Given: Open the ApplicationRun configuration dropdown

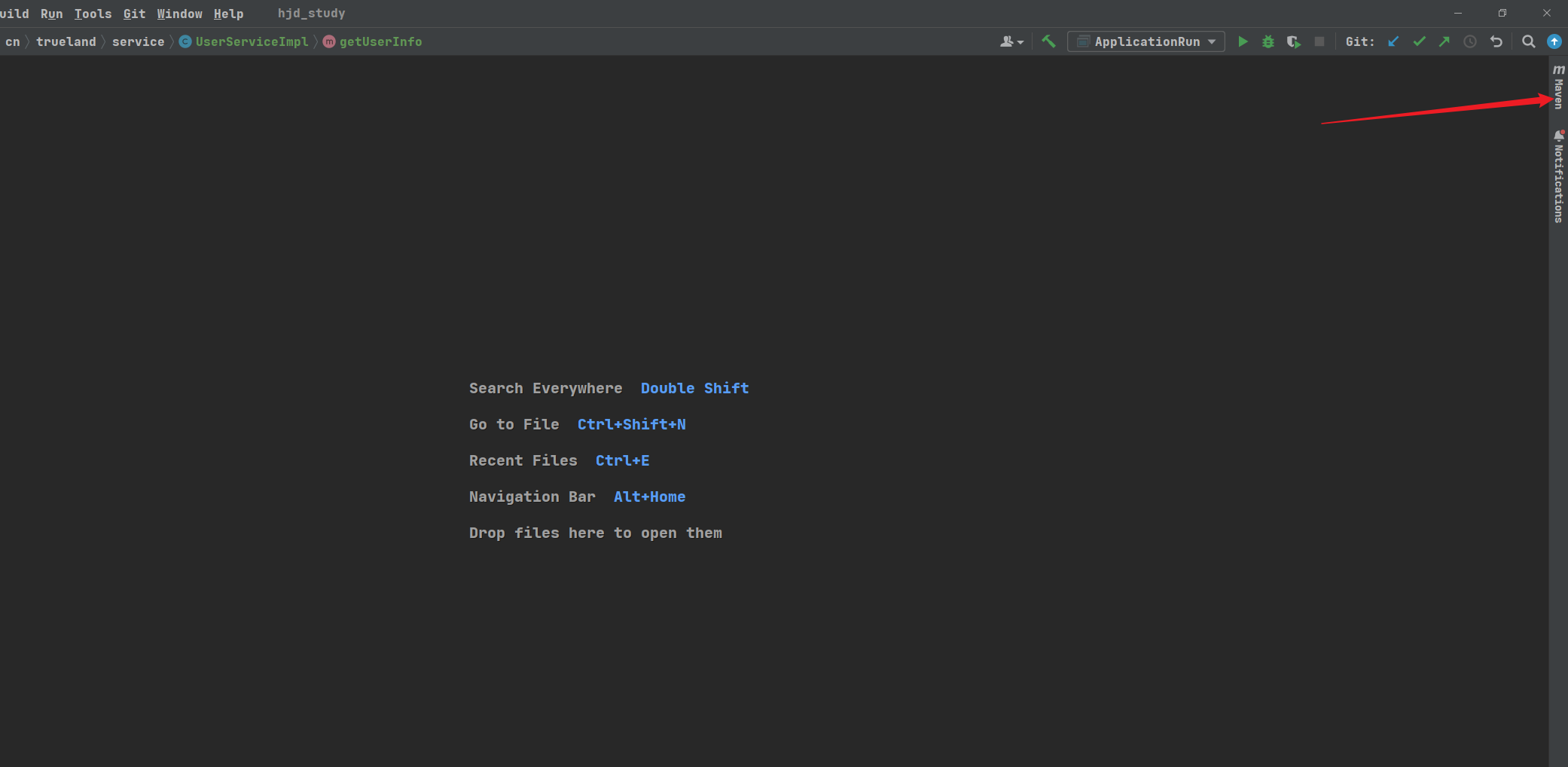Looking at the screenshot, I should tap(1146, 41).
